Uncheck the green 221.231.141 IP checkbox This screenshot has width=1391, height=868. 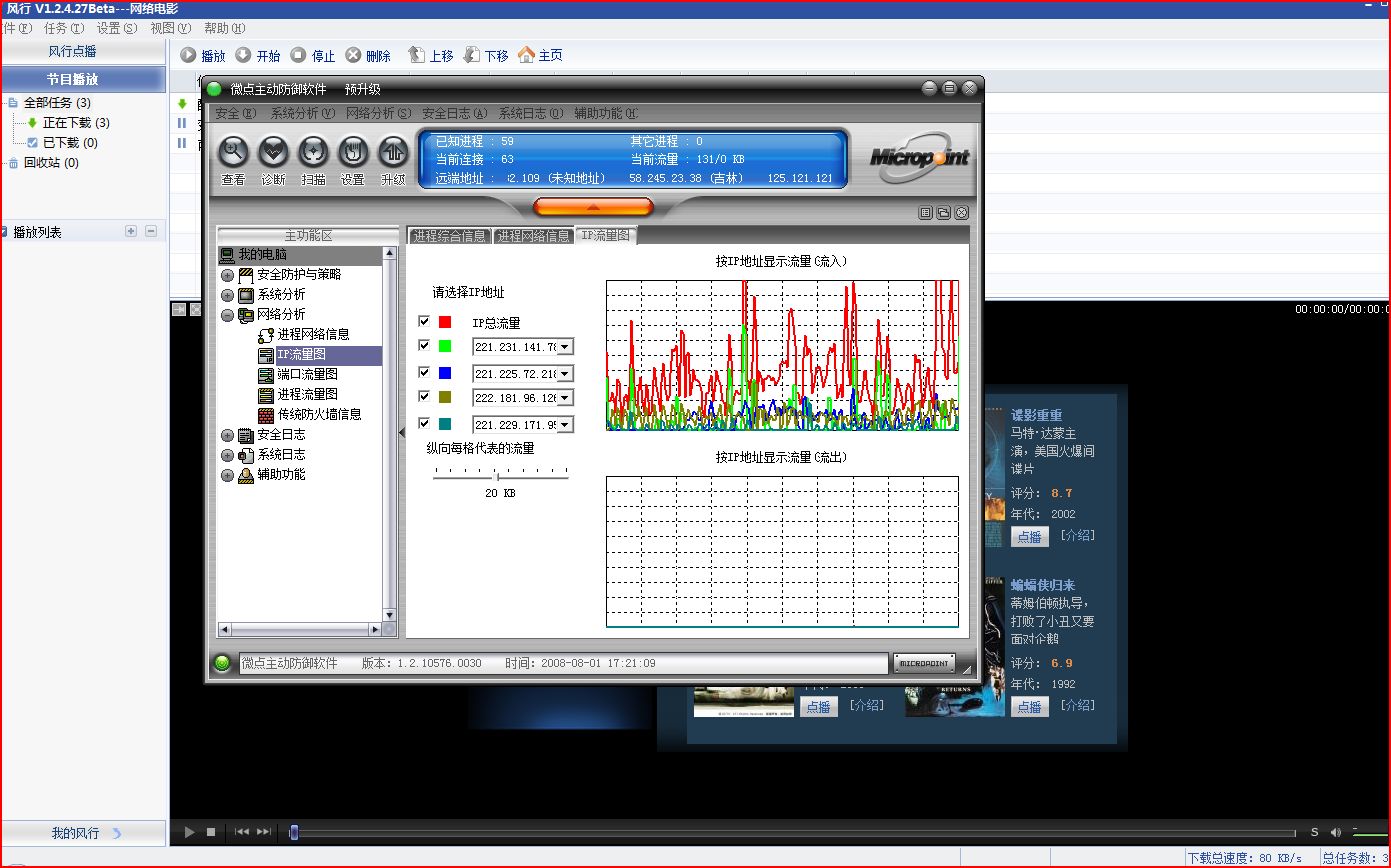coord(424,345)
